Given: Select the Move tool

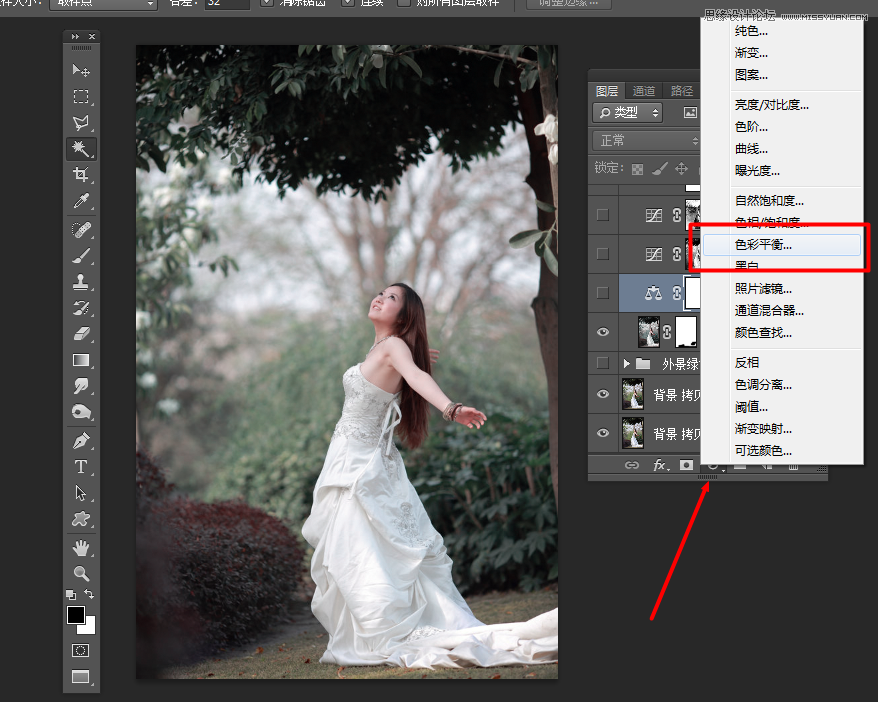Looking at the screenshot, I should 81,69.
